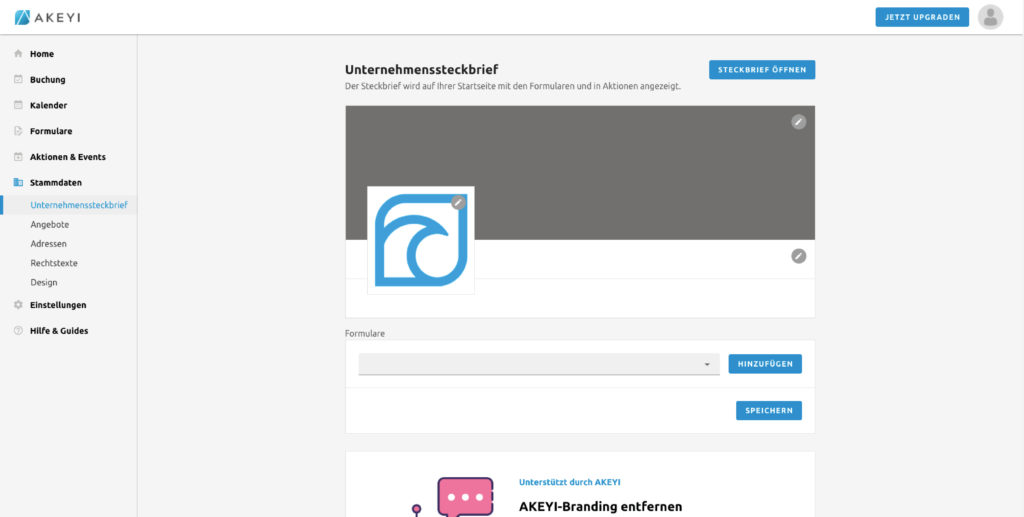Click pencil icon to edit company description
The height and width of the screenshot is (517, 1024).
798,256
